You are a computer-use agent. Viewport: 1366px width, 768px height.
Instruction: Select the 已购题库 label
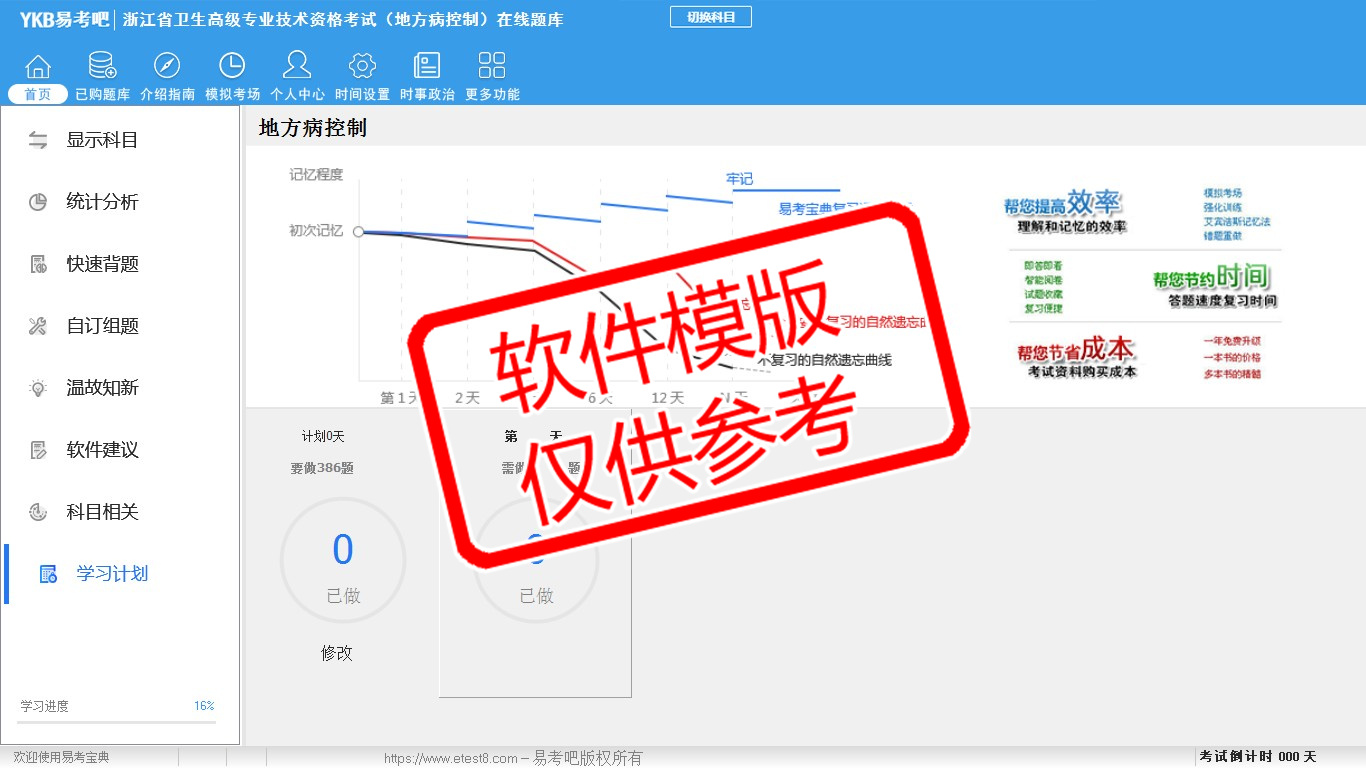(x=102, y=94)
